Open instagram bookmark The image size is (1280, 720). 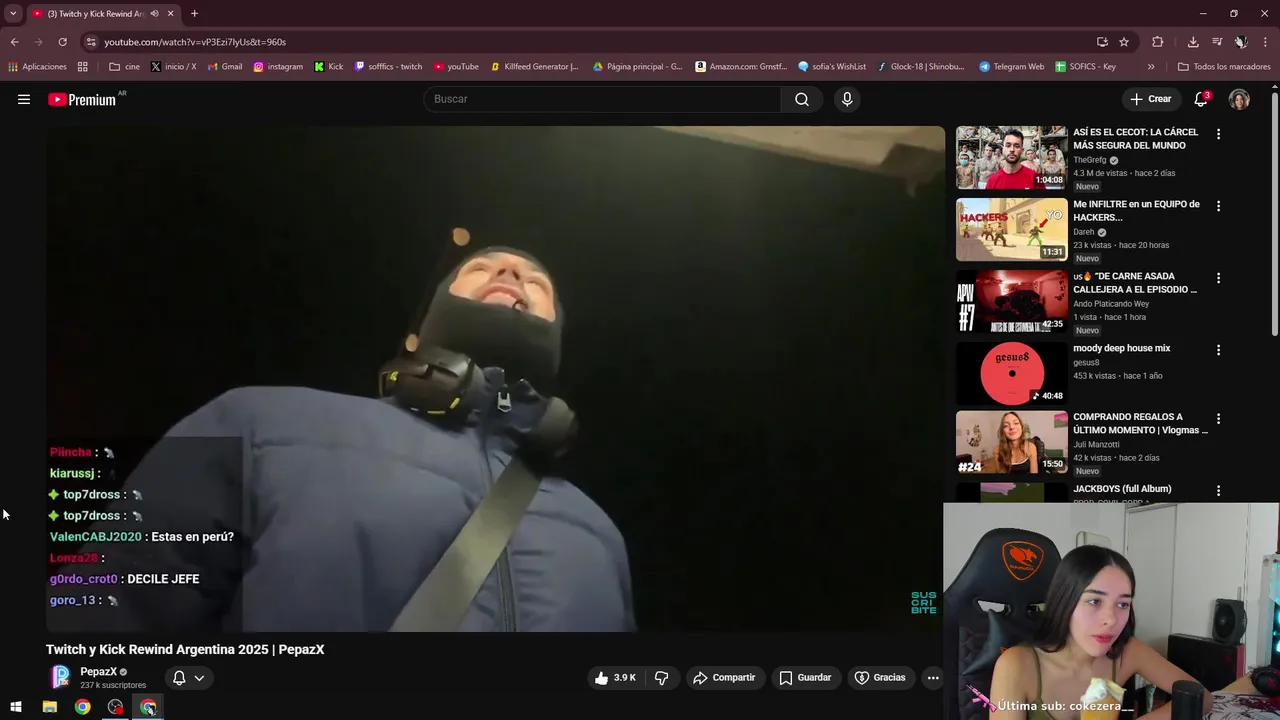(278, 67)
